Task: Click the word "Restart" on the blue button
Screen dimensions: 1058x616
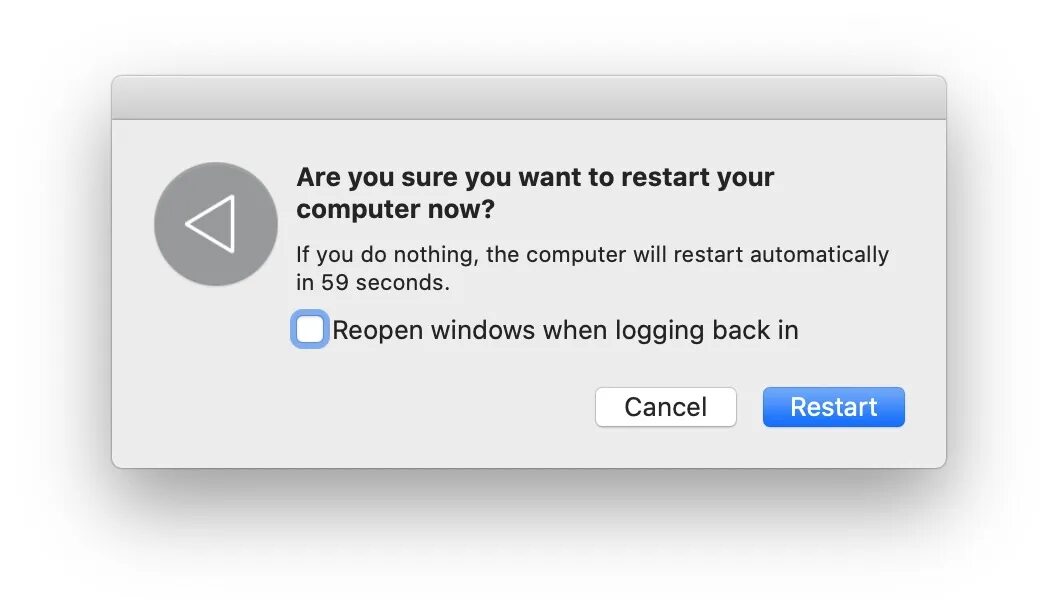Action: (833, 407)
